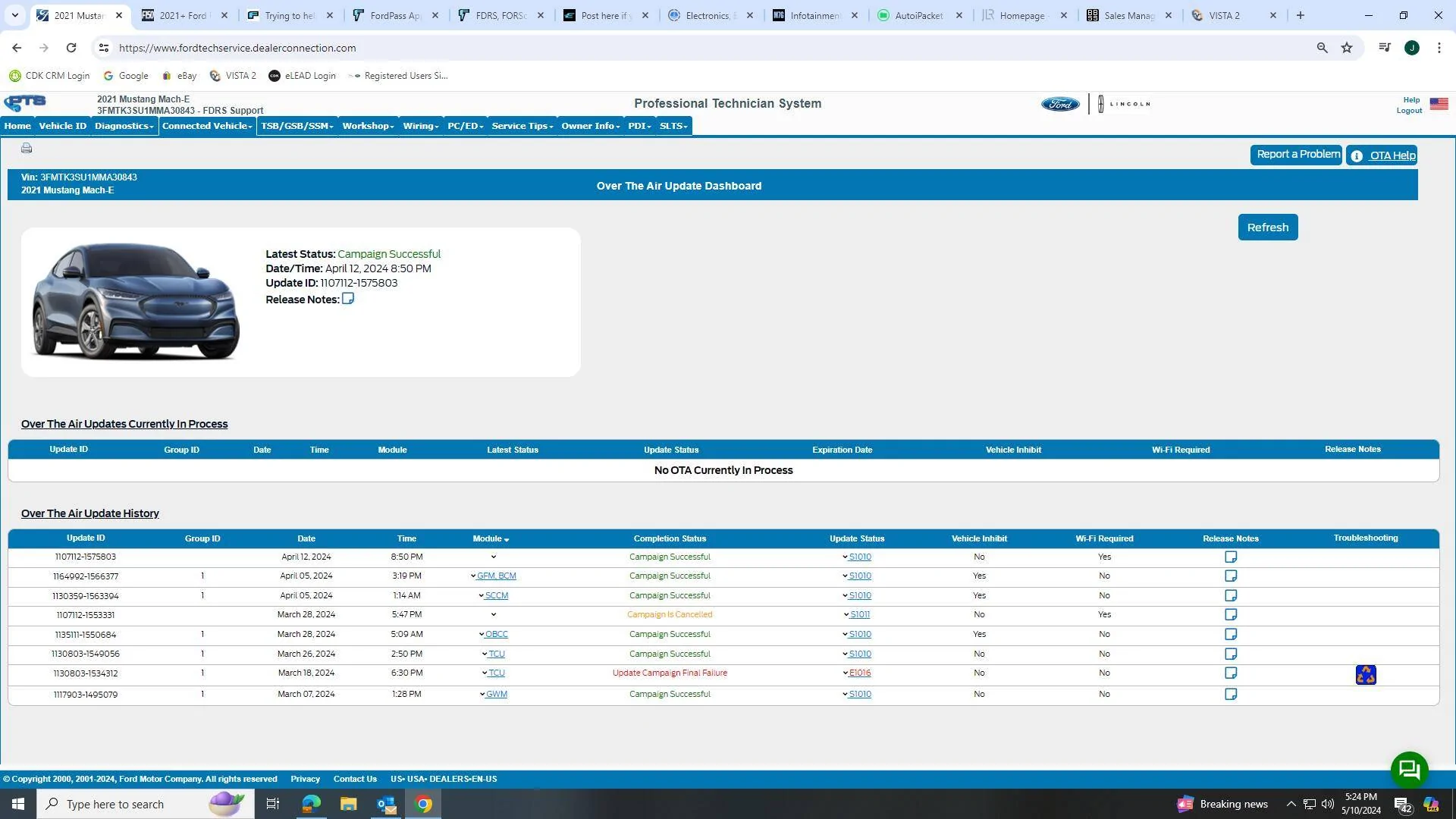Open release notes for update 1130359-1563394
The image size is (1456, 819).
click(1231, 595)
